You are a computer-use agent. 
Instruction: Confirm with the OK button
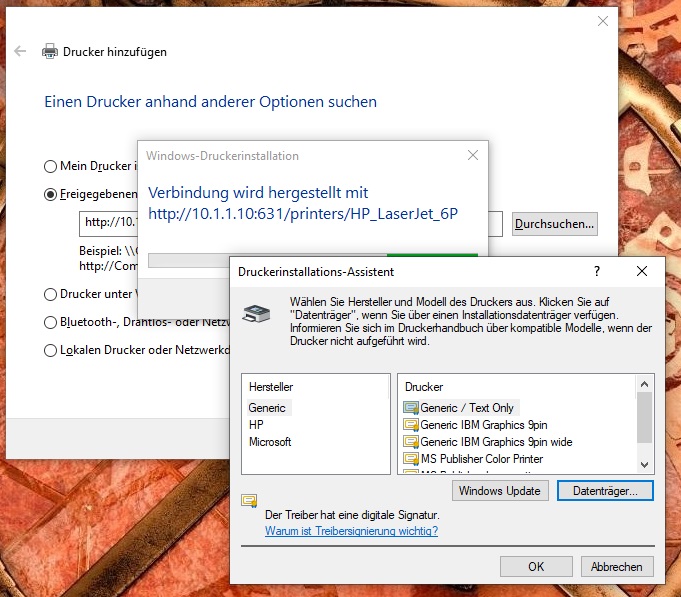pyautogui.click(x=536, y=567)
